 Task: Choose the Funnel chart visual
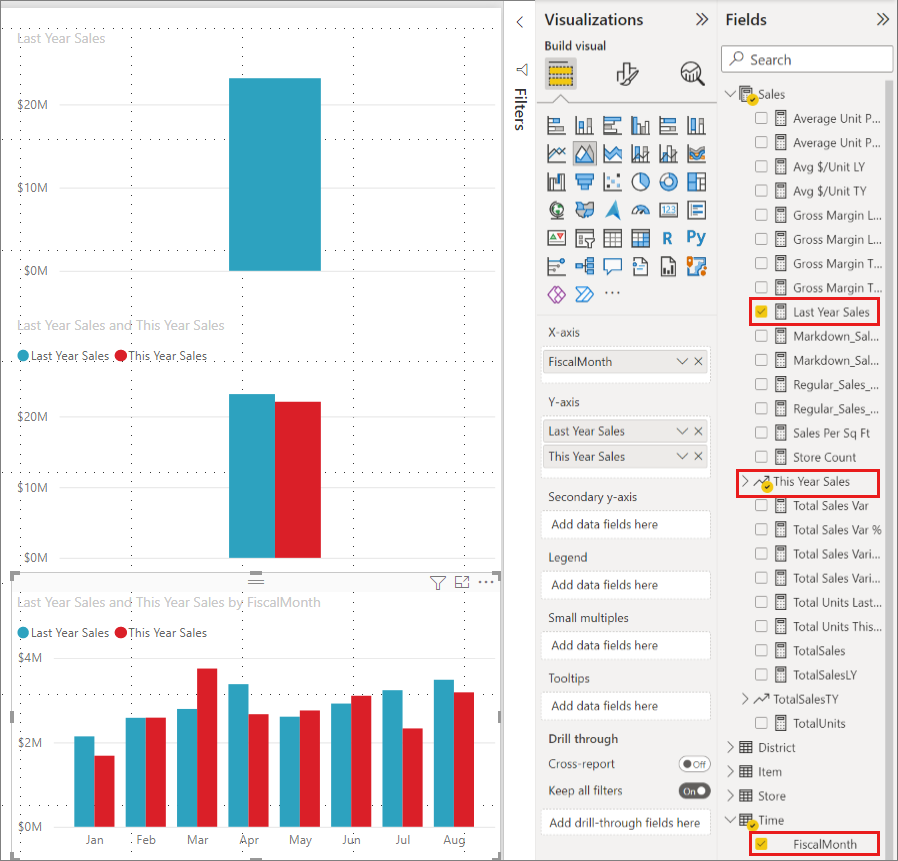click(x=584, y=182)
